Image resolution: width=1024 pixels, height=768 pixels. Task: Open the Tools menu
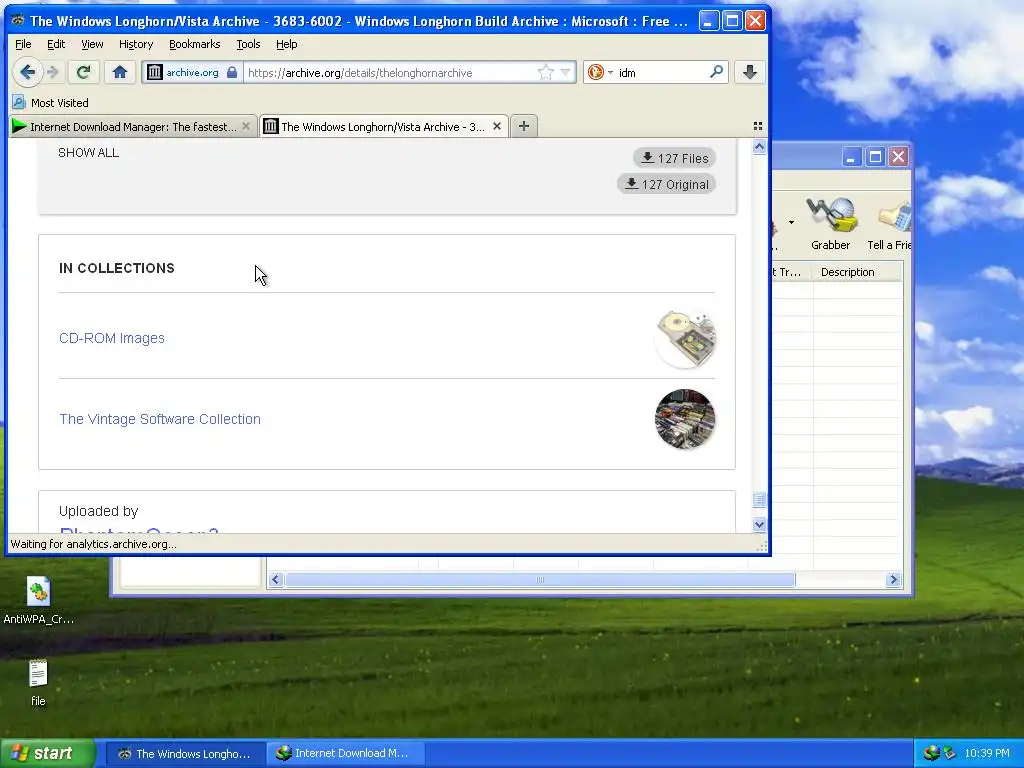click(248, 44)
